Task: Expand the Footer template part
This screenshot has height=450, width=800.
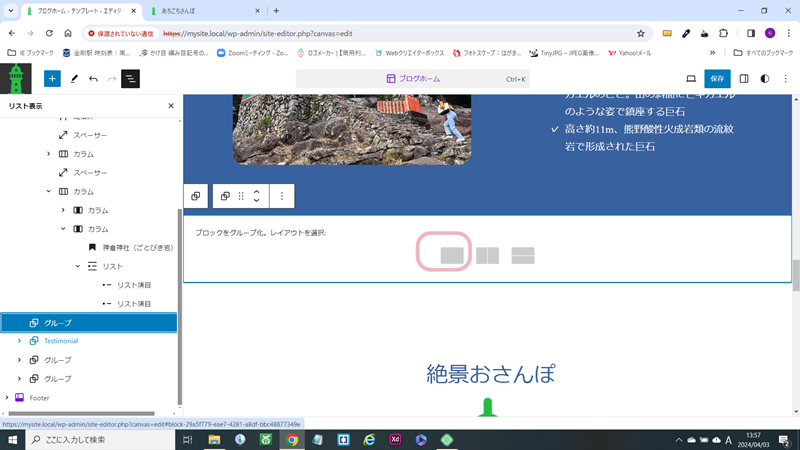Action: 7,398
